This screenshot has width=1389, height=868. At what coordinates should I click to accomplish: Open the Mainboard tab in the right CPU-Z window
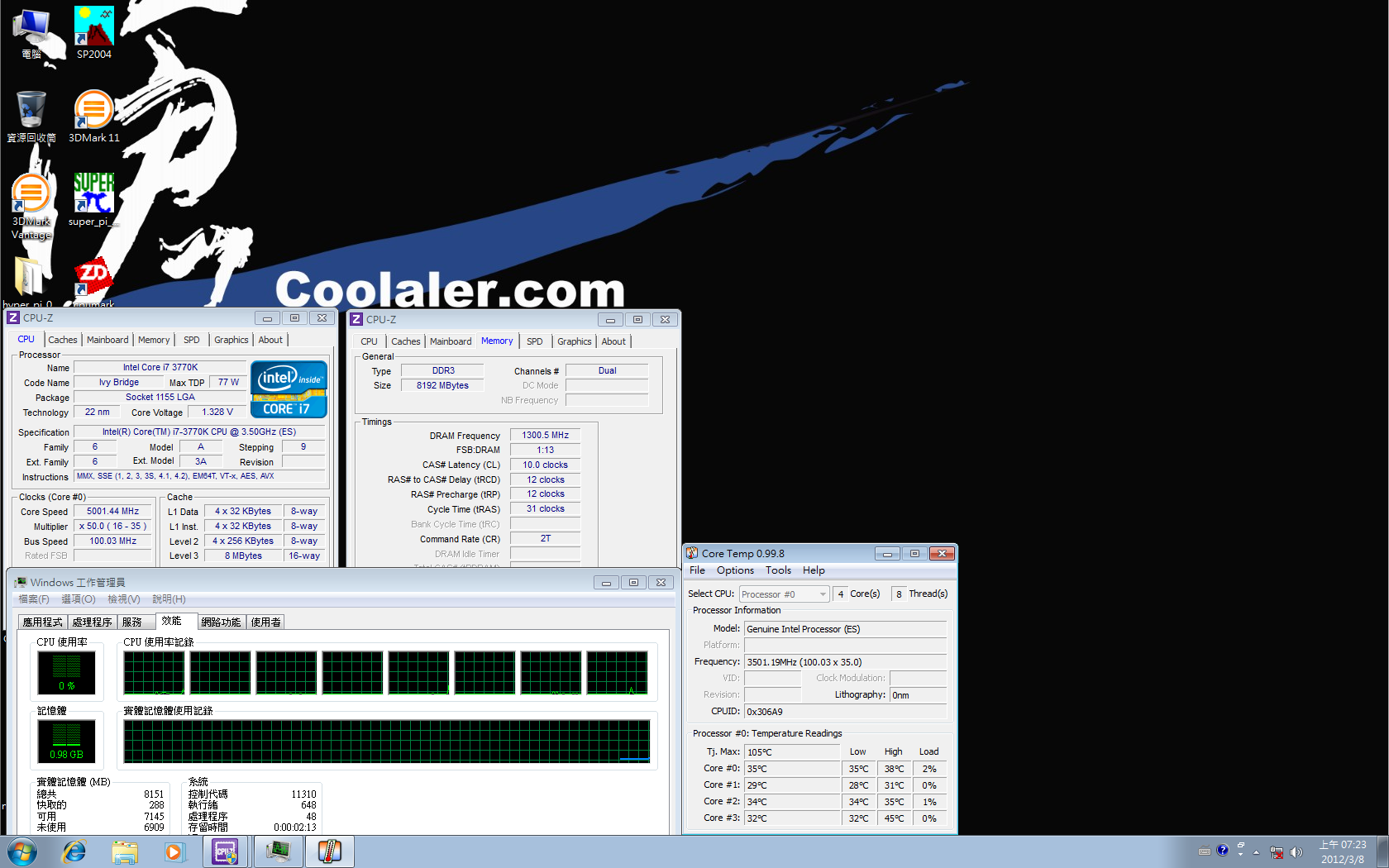pyautogui.click(x=451, y=341)
